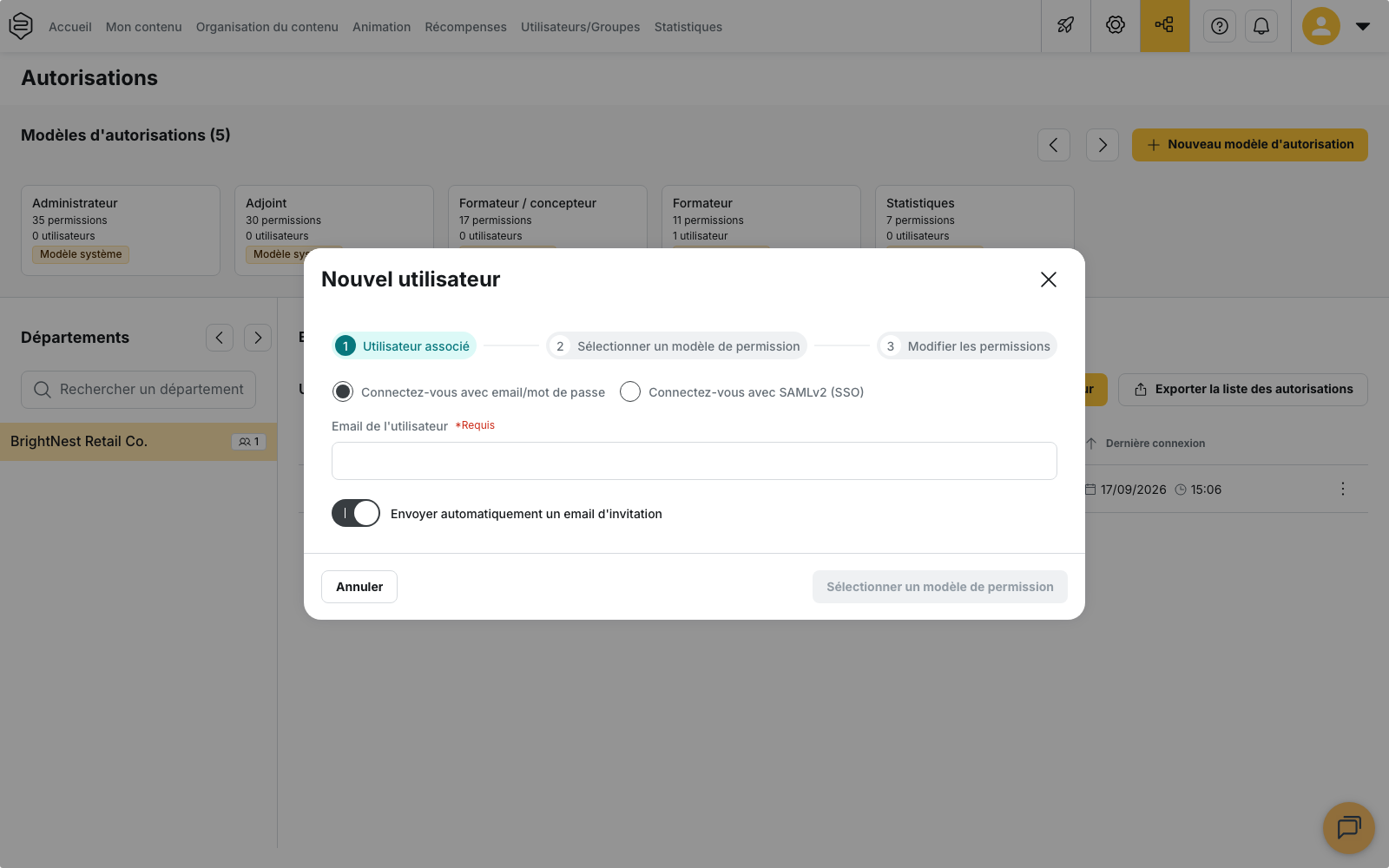This screenshot has height=868, width=1389.
Task: Select email/mot de passe login radio
Action: (343, 392)
